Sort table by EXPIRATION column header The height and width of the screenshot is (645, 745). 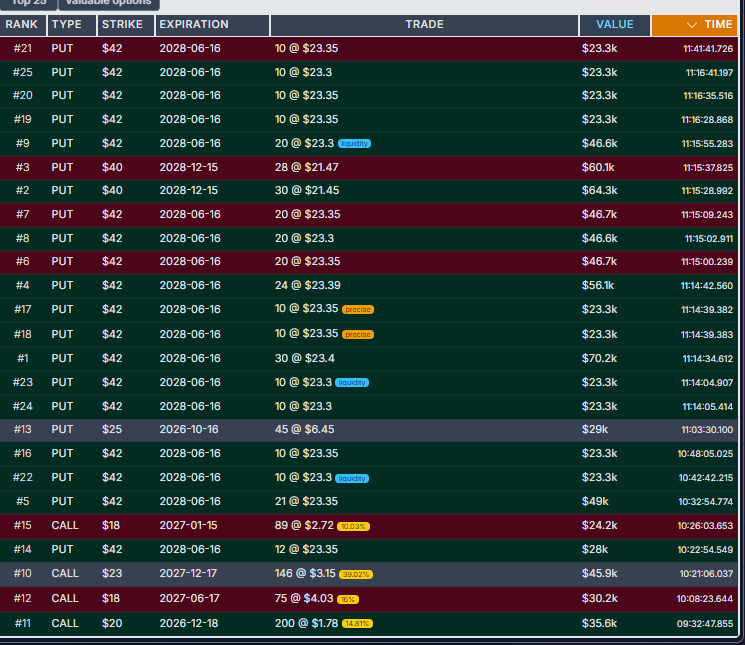(212, 25)
